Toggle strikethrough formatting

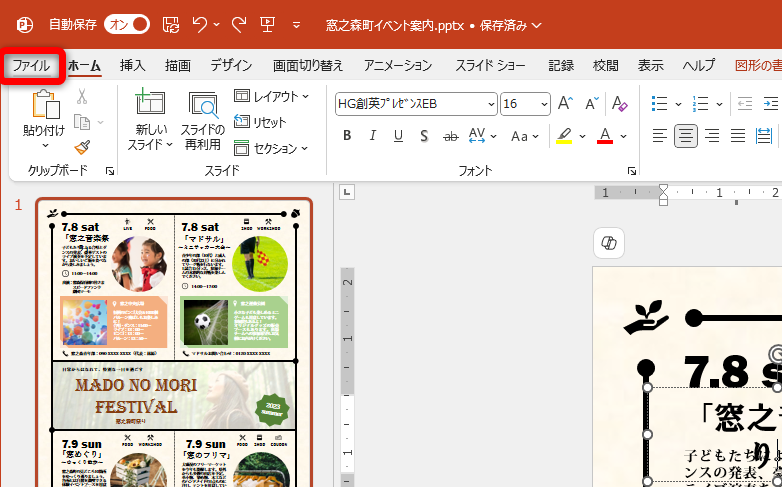tap(451, 136)
